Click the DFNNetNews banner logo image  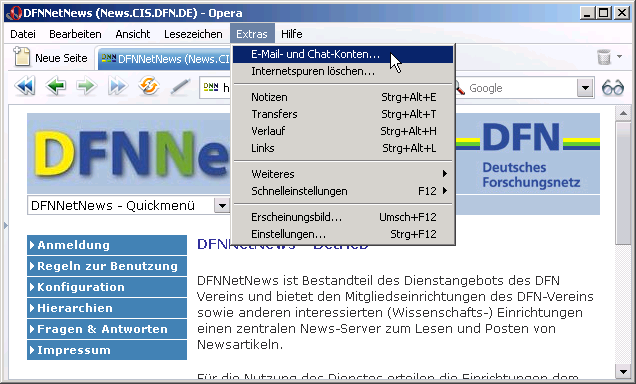click(x=130, y=153)
